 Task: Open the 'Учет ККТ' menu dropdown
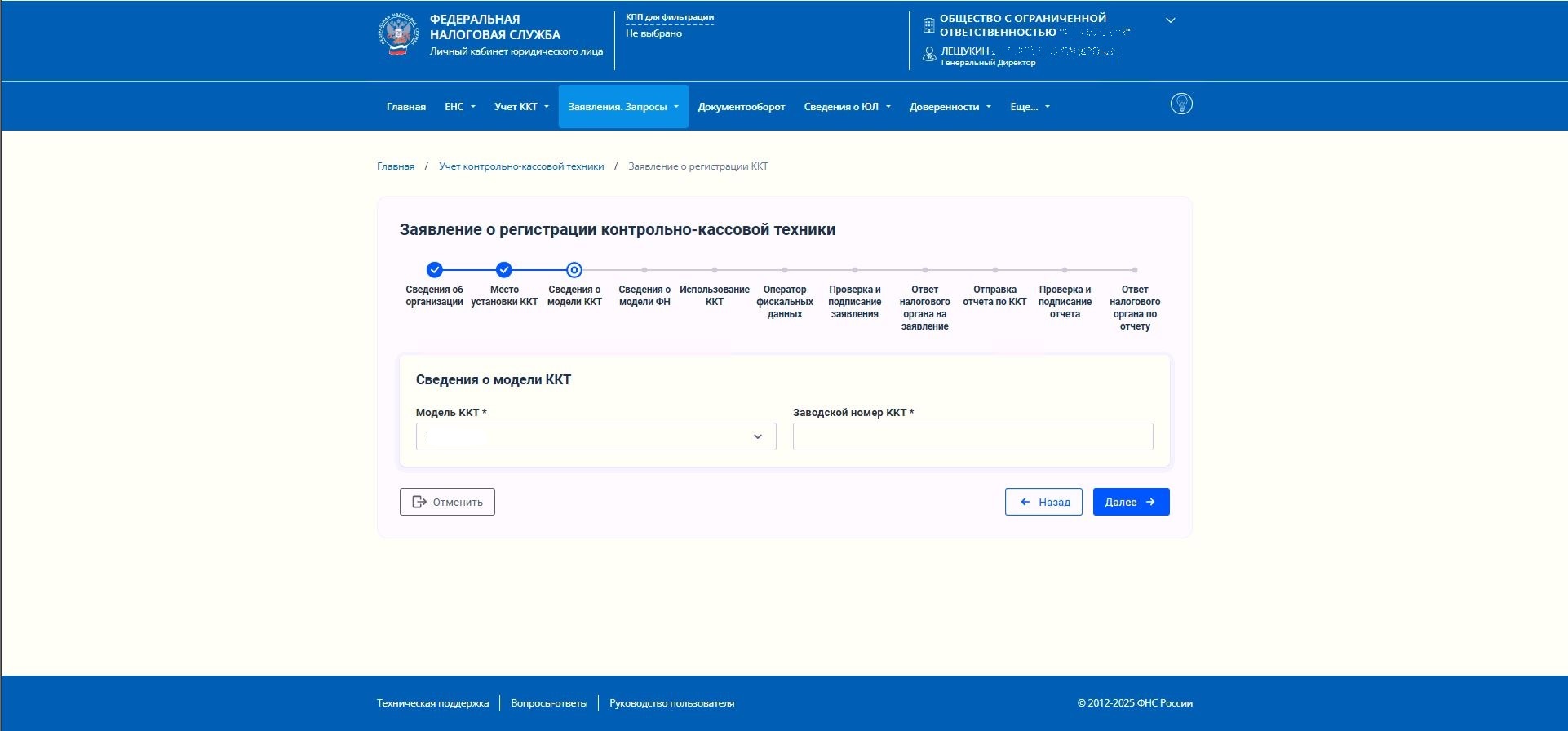(x=521, y=107)
